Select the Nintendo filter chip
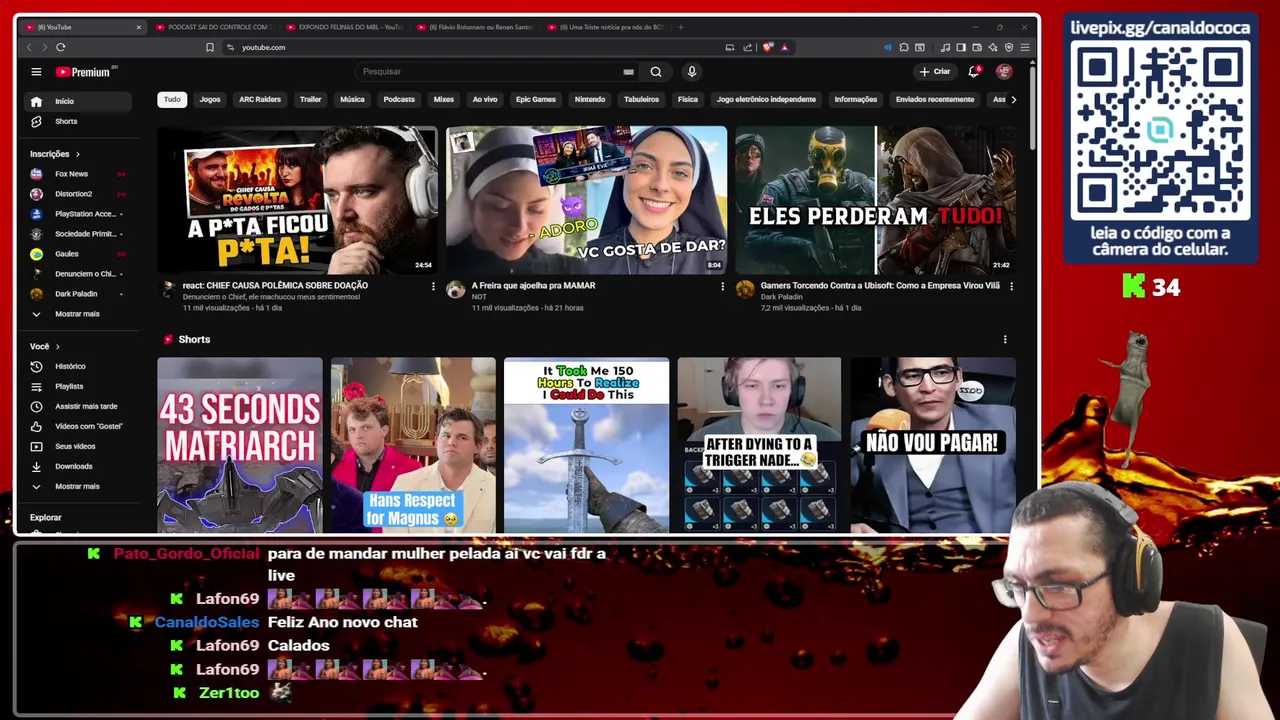1280x720 pixels. tap(590, 100)
